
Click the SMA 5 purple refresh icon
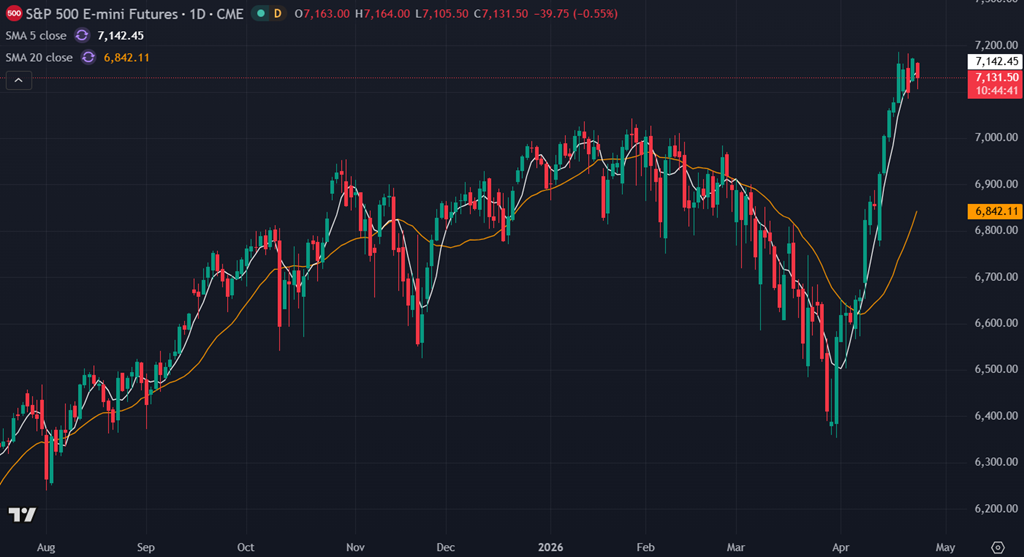click(x=83, y=36)
